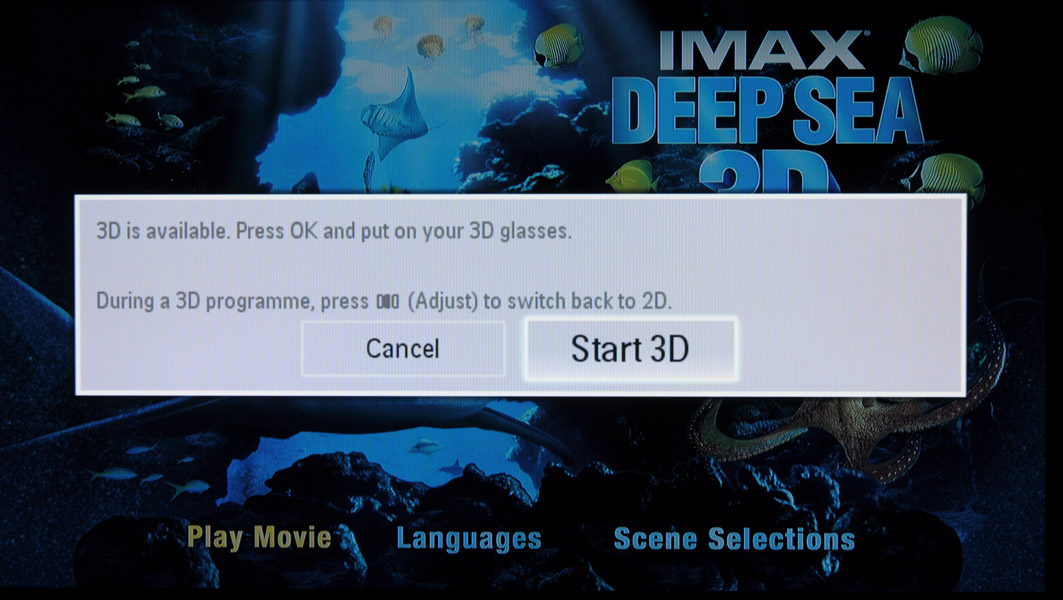
Task: Click the Start 3D button
Action: point(630,349)
